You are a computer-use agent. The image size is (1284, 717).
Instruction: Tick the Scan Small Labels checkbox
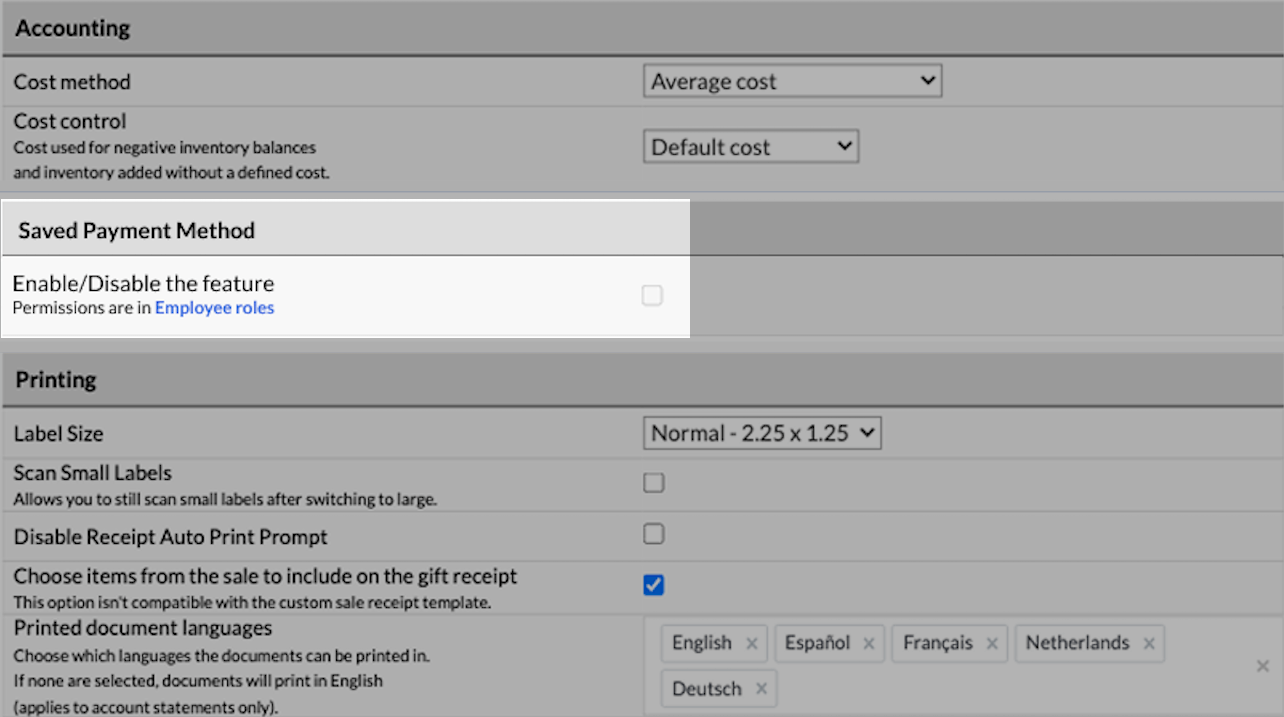click(653, 483)
